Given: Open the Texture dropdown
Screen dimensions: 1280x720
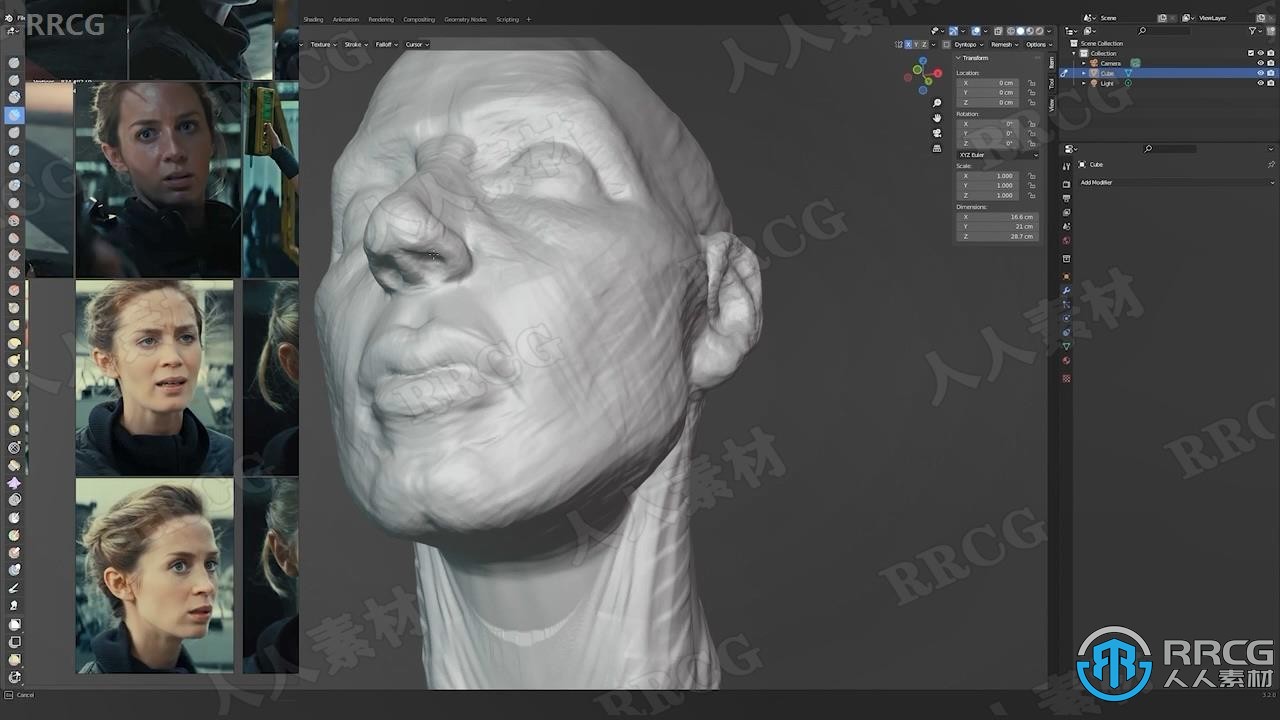Looking at the screenshot, I should click(323, 44).
